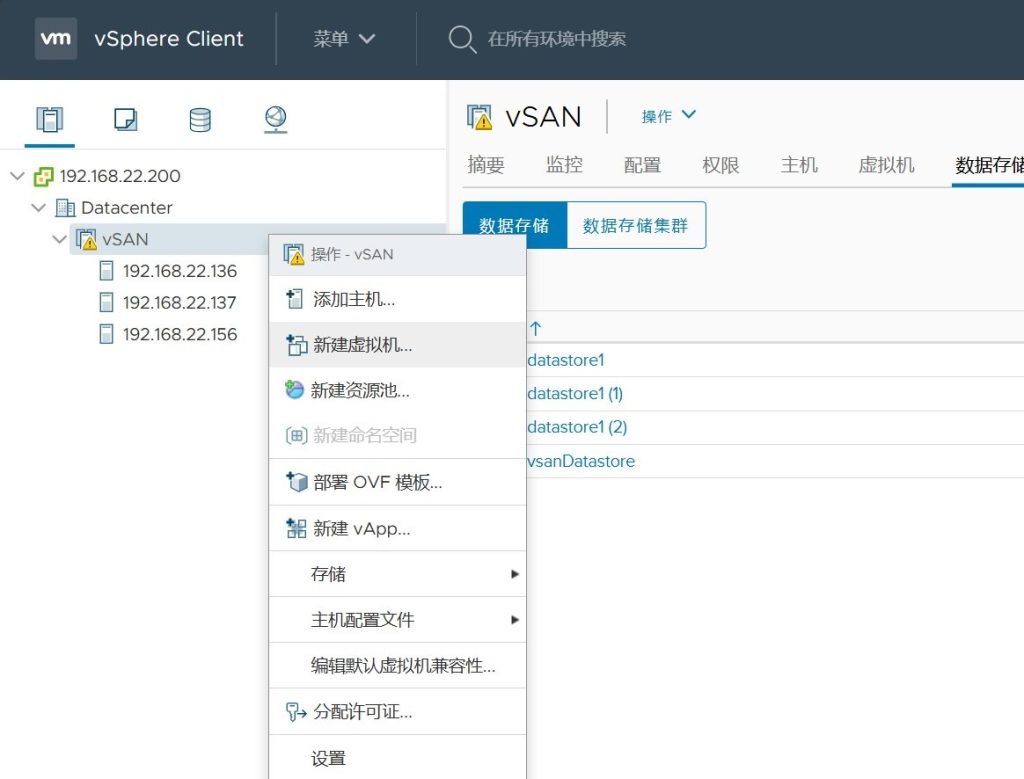Image resolution: width=1024 pixels, height=779 pixels.
Task: Collapse the Datacenter tree node
Action: coord(39,208)
